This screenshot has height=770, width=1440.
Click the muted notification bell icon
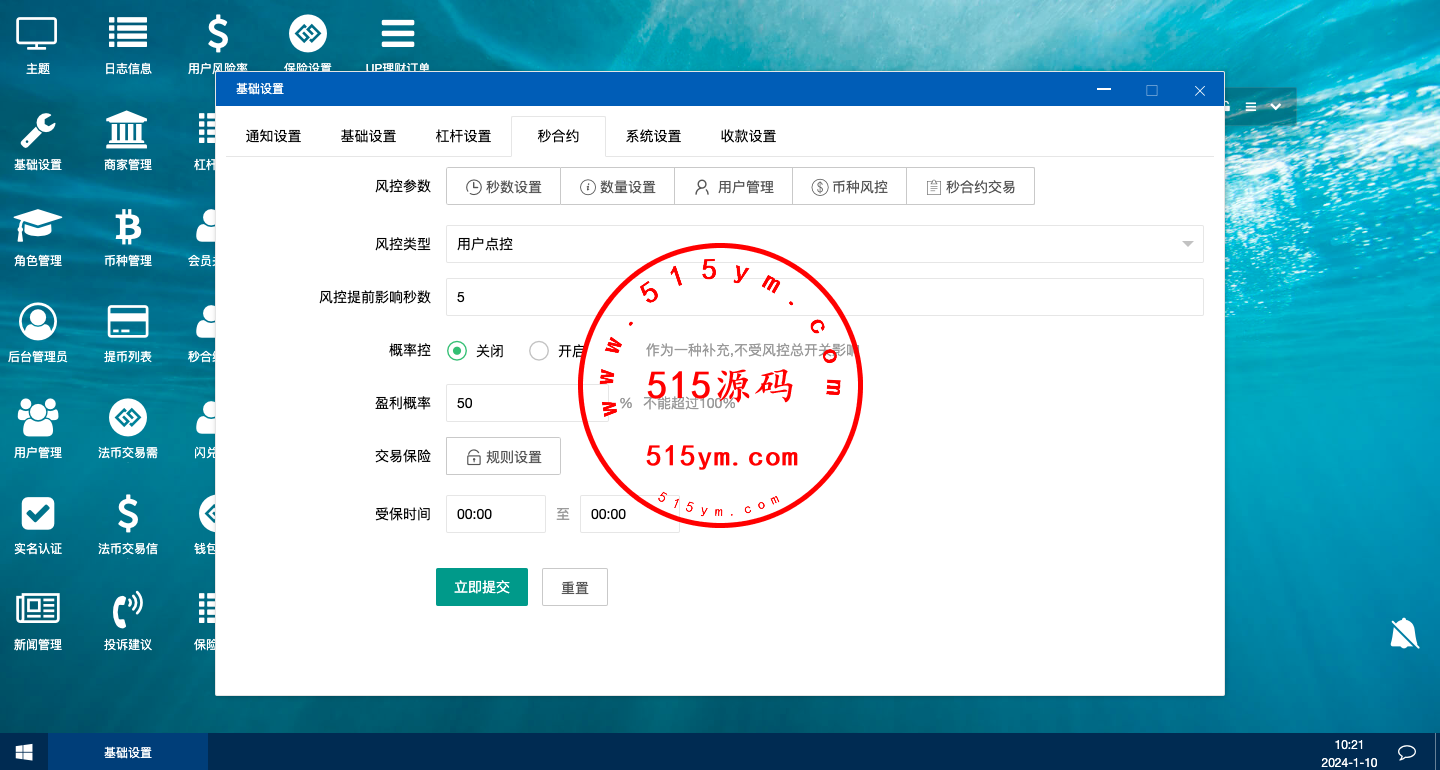[1404, 633]
